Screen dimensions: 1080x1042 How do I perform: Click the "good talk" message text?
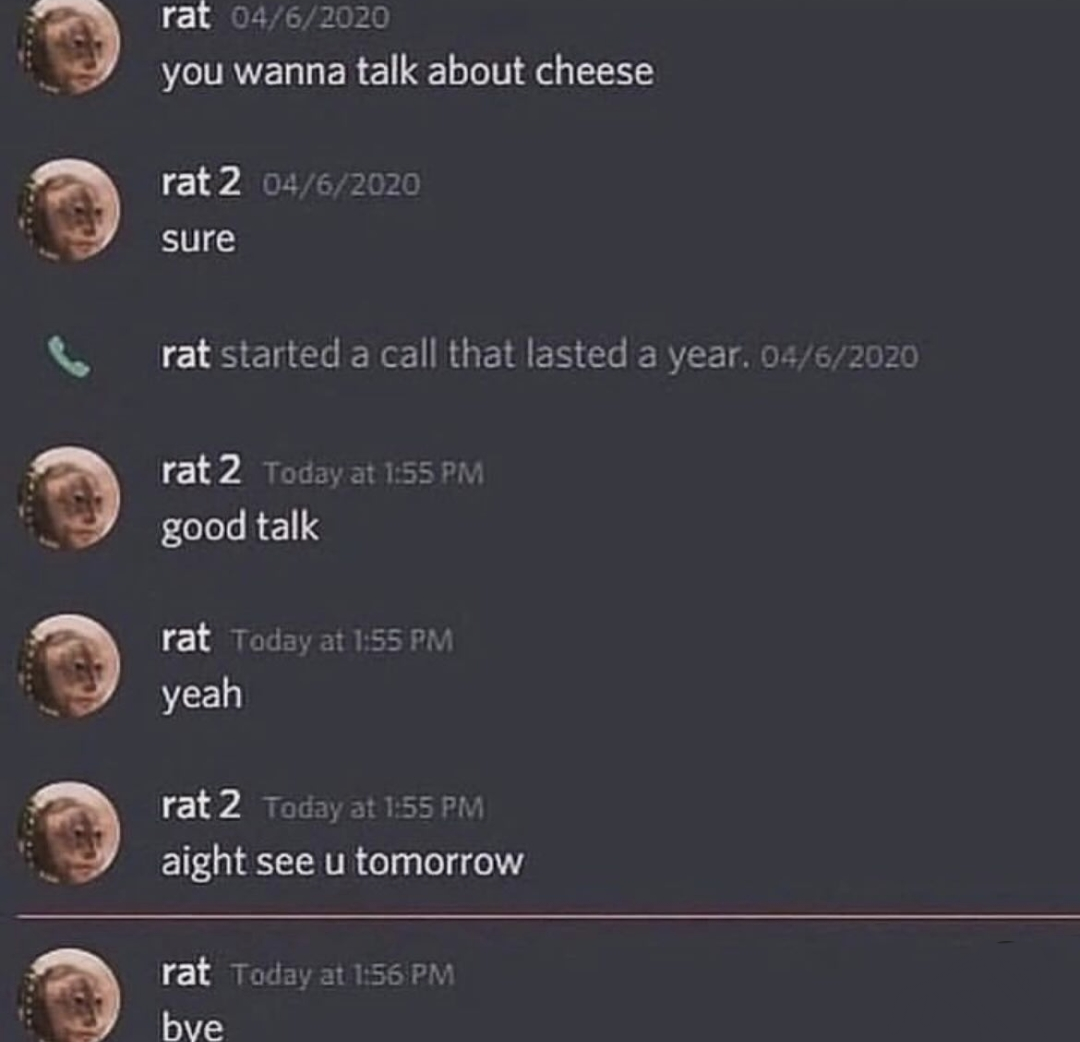[240, 528]
